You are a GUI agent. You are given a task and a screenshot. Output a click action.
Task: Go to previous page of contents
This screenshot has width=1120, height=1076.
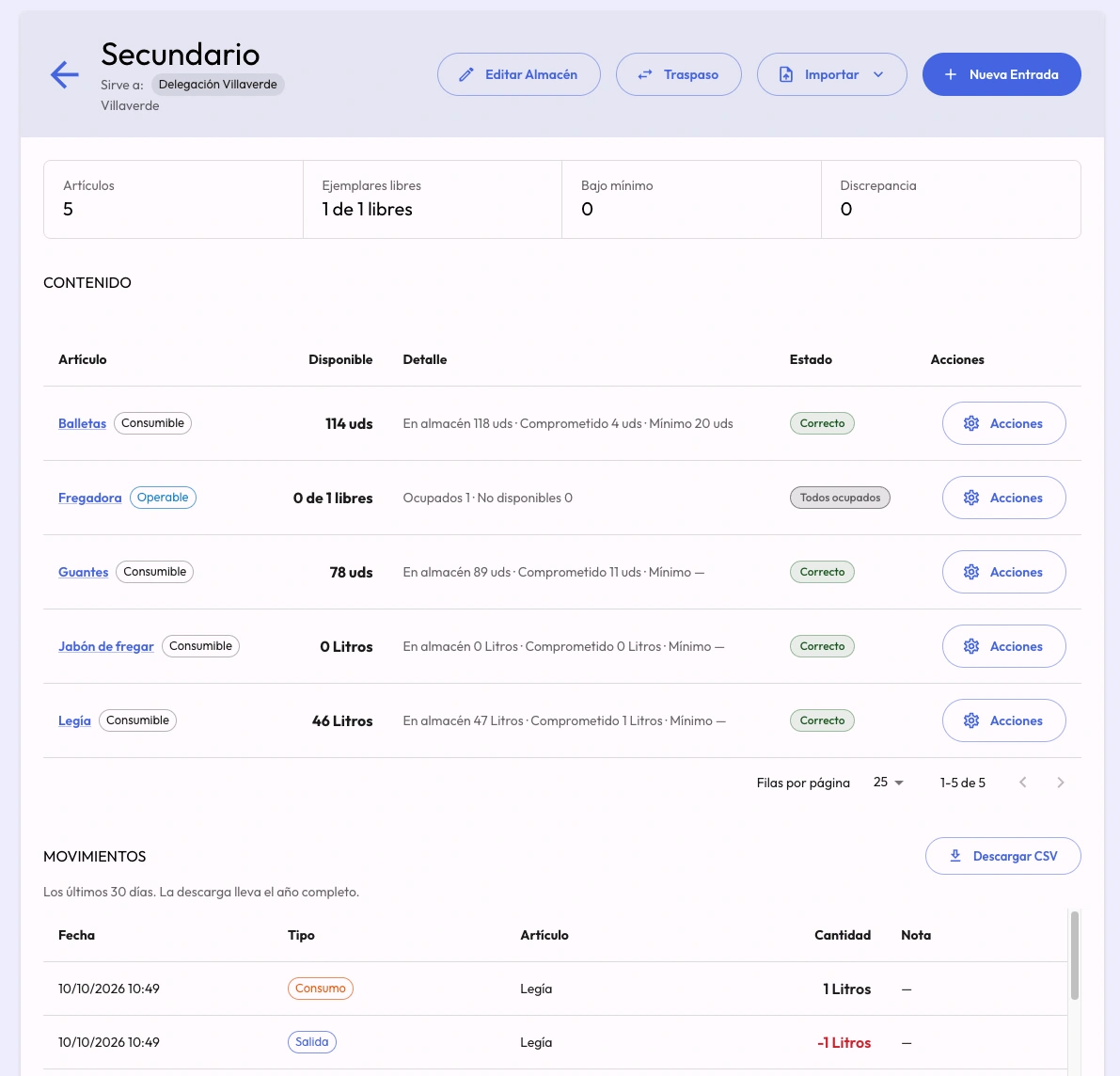point(1023,783)
